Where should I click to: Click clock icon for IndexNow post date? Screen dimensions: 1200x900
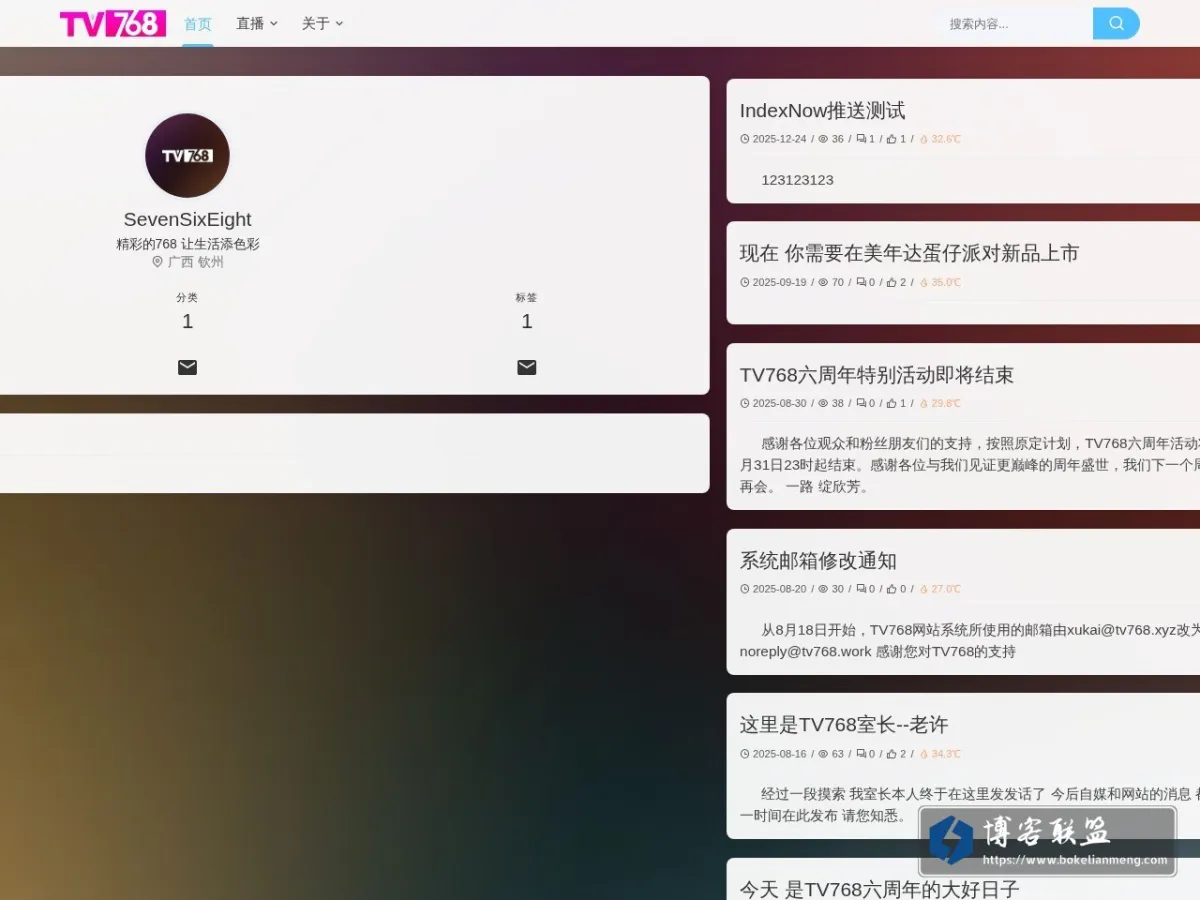[x=745, y=139]
